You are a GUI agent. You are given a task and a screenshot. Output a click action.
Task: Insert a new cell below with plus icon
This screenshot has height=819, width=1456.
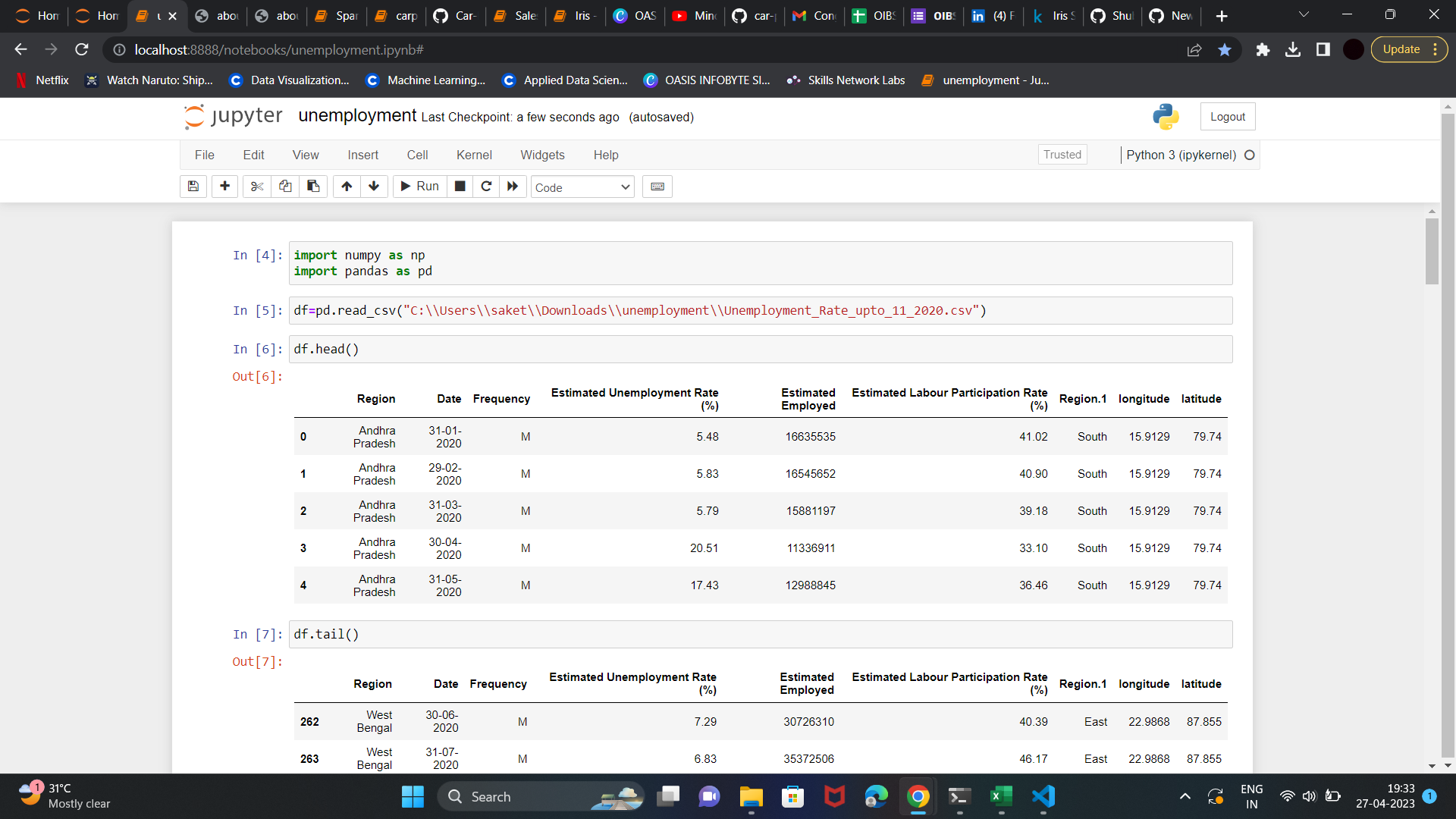coord(224,187)
